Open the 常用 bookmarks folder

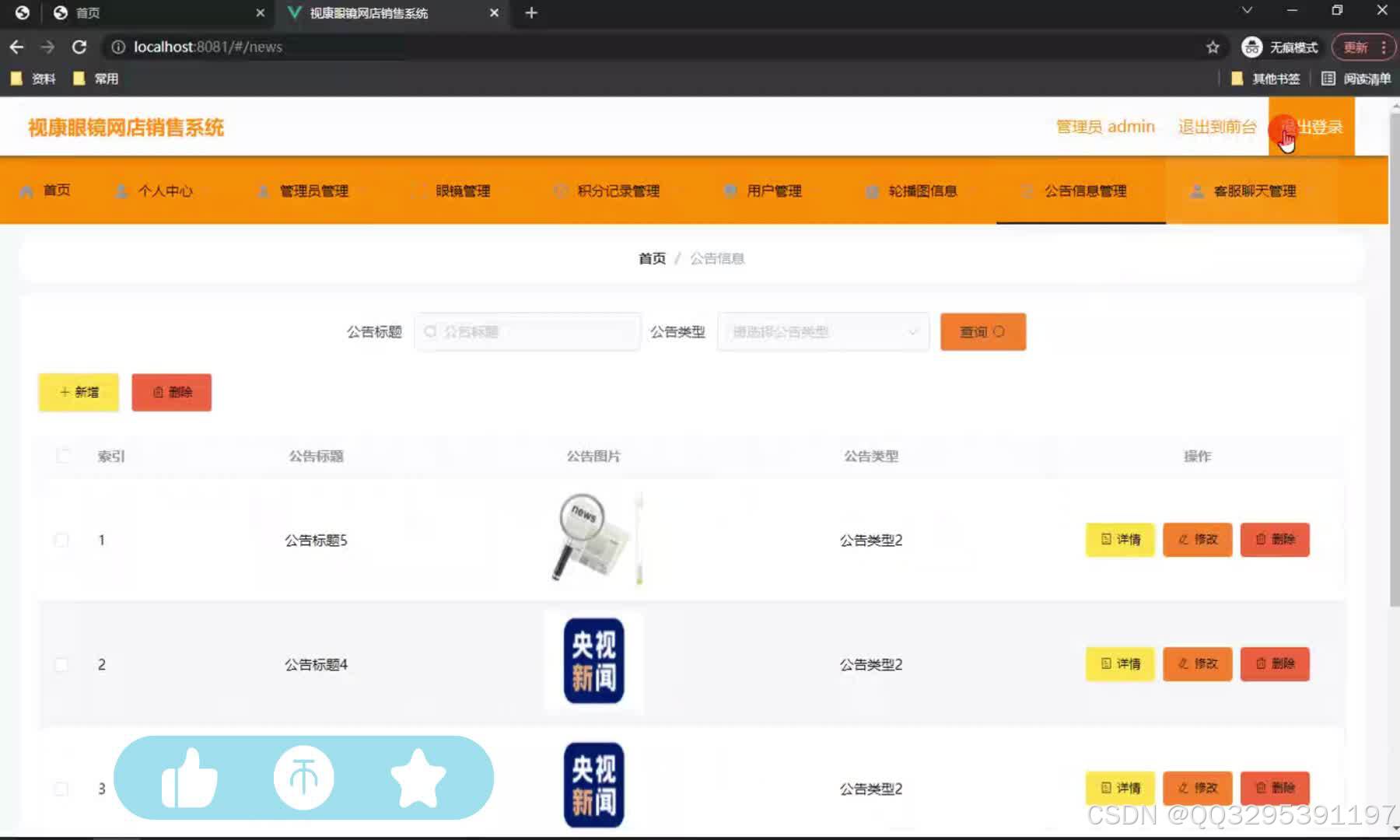(95, 79)
